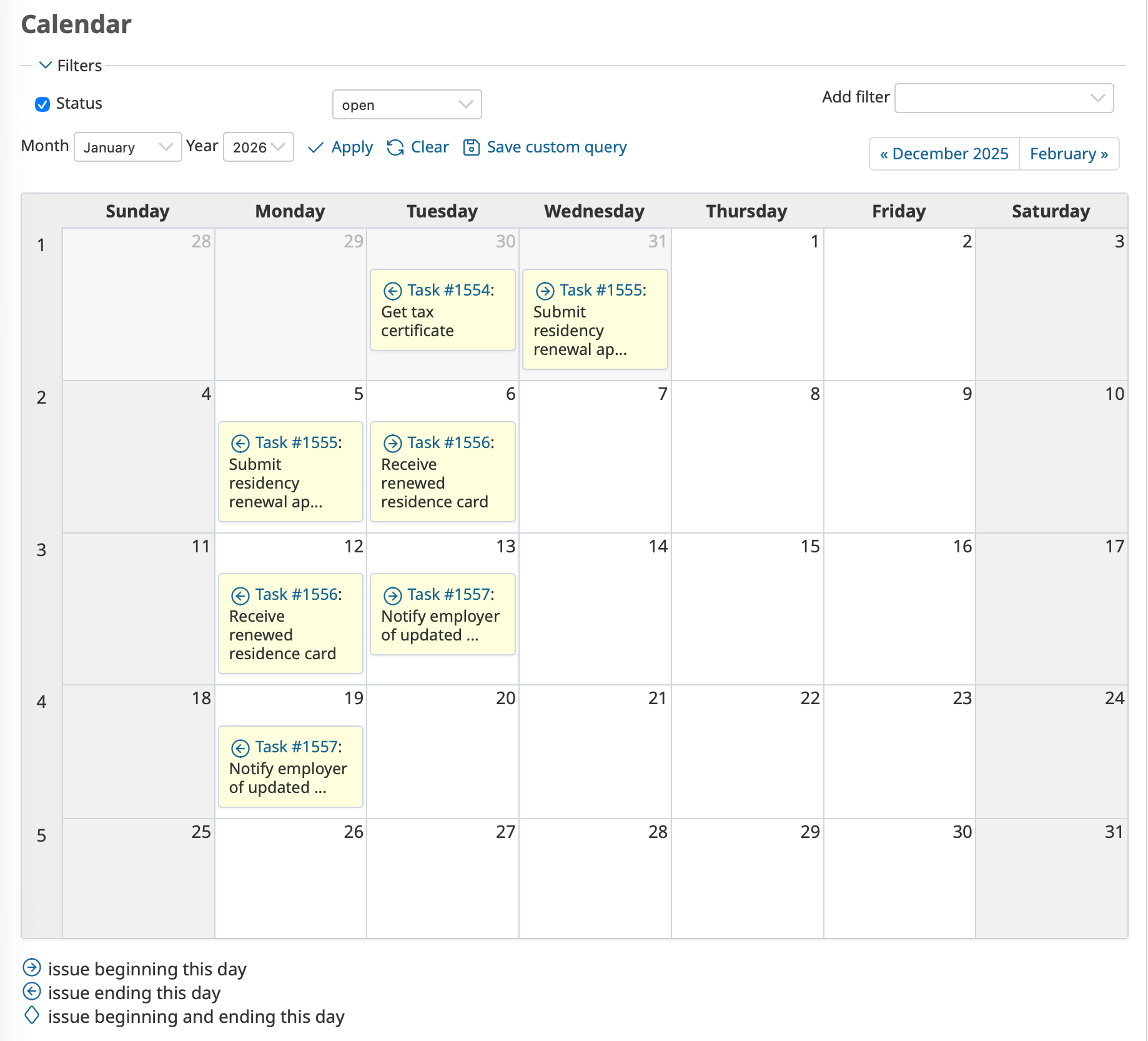Viewport: 1148px width, 1041px height.
Task: Open the Year dropdown set to 2026
Action: (258, 147)
